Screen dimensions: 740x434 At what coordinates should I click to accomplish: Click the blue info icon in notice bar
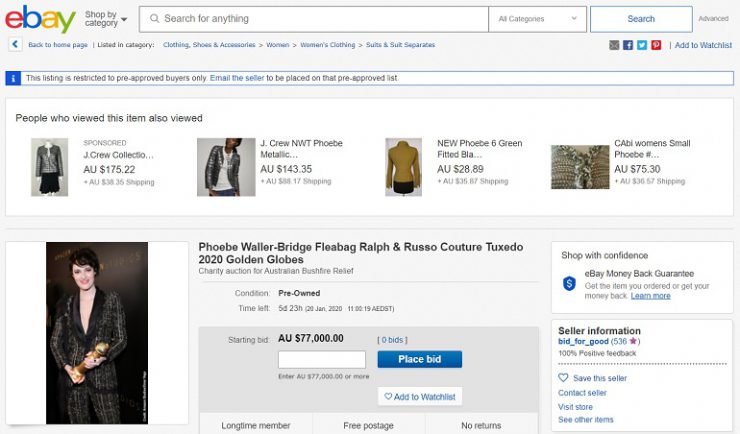[13, 78]
